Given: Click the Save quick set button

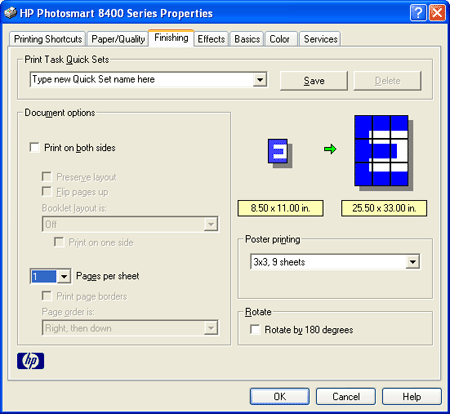Looking at the screenshot, I should pyautogui.click(x=314, y=81).
